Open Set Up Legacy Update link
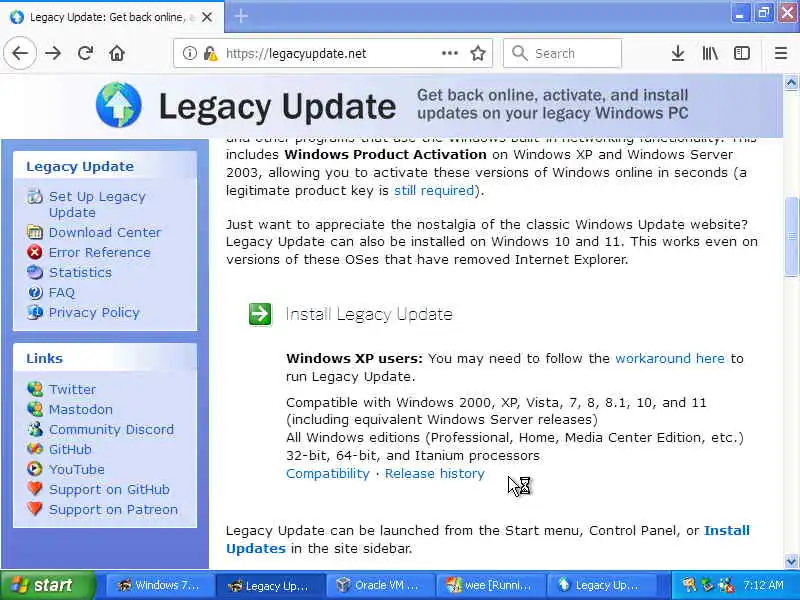This screenshot has width=800, height=600. click(x=97, y=204)
